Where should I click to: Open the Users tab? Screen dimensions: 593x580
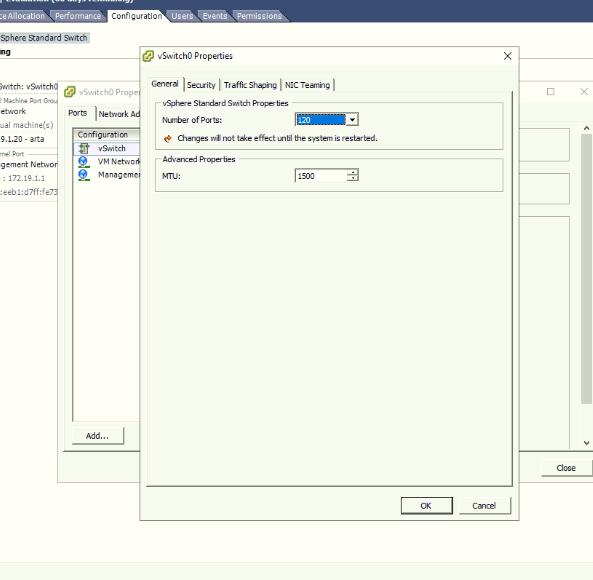tap(182, 16)
